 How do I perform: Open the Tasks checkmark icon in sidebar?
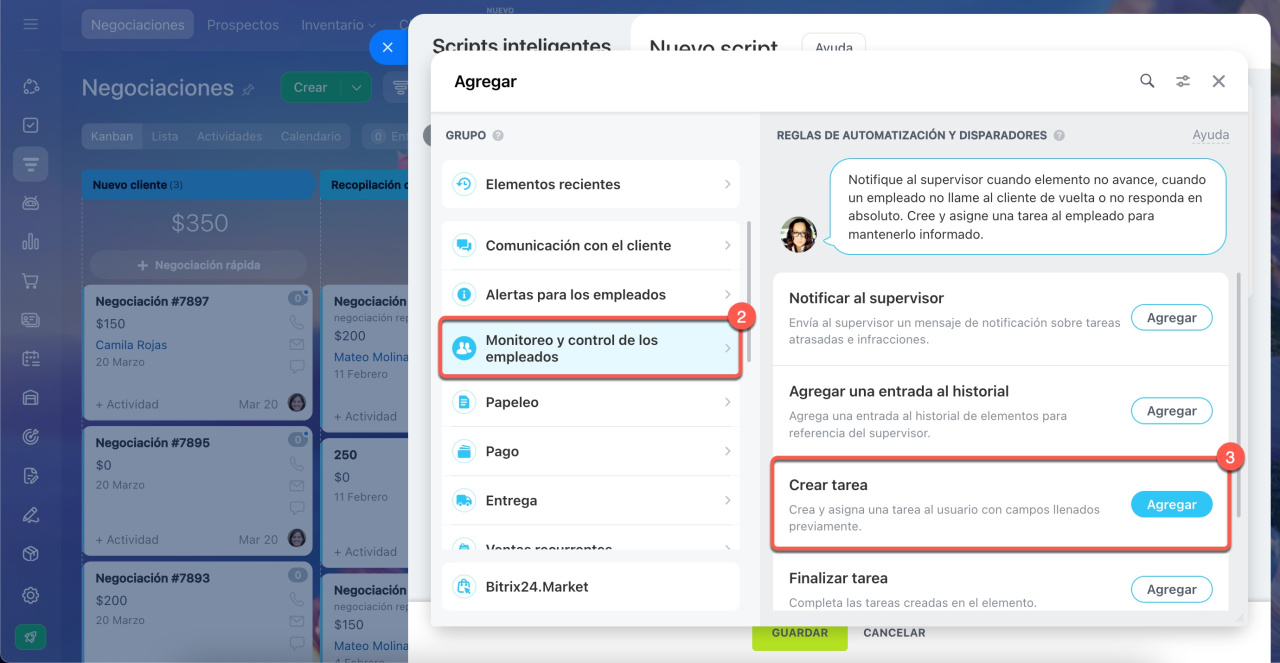[x=31, y=125]
